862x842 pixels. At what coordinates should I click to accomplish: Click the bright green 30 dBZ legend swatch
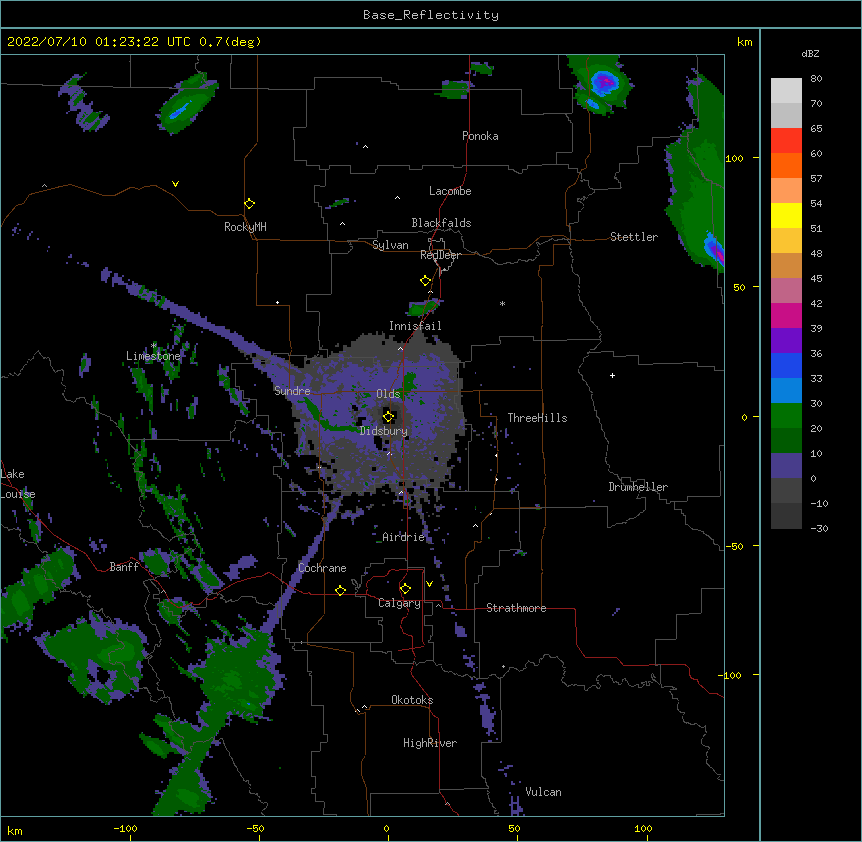coord(786,416)
